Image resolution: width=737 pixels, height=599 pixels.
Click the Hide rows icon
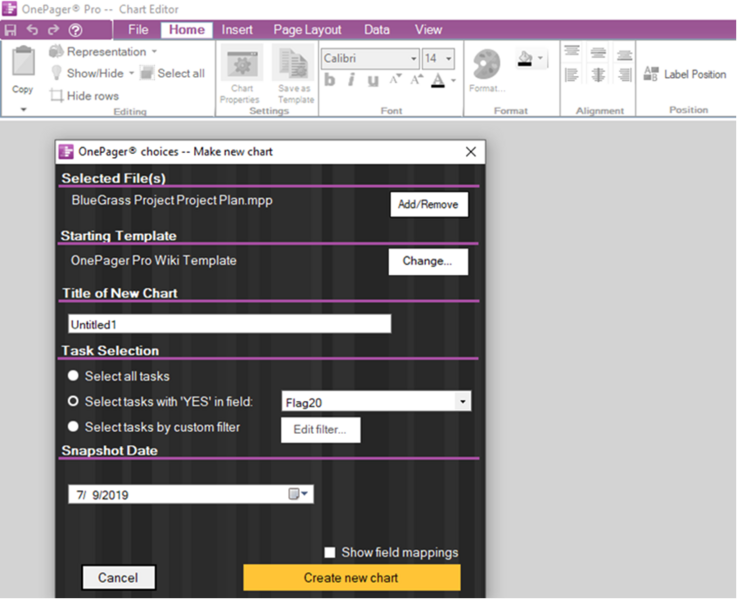coord(56,95)
